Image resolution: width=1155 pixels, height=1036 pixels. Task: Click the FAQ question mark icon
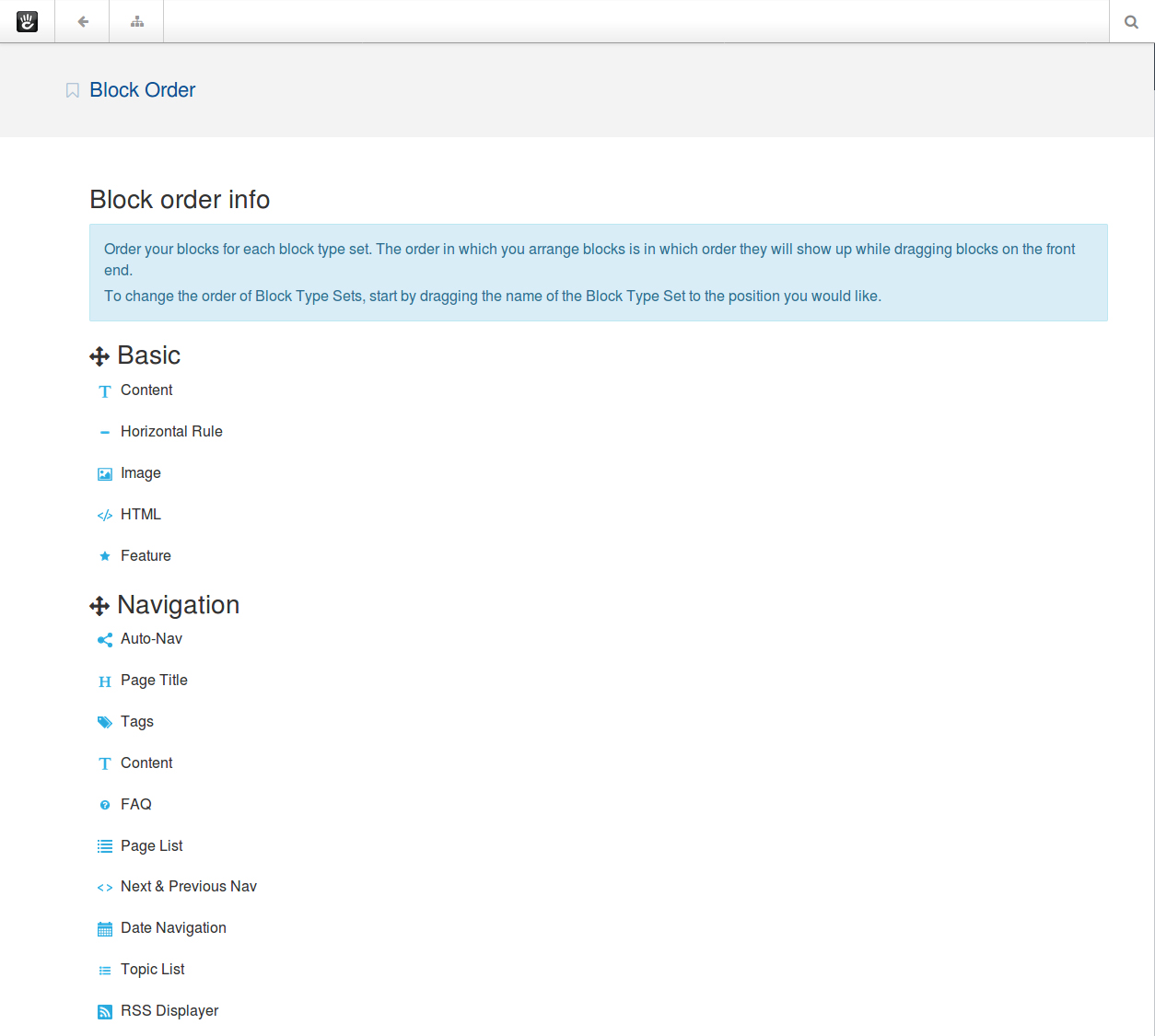point(104,804)
